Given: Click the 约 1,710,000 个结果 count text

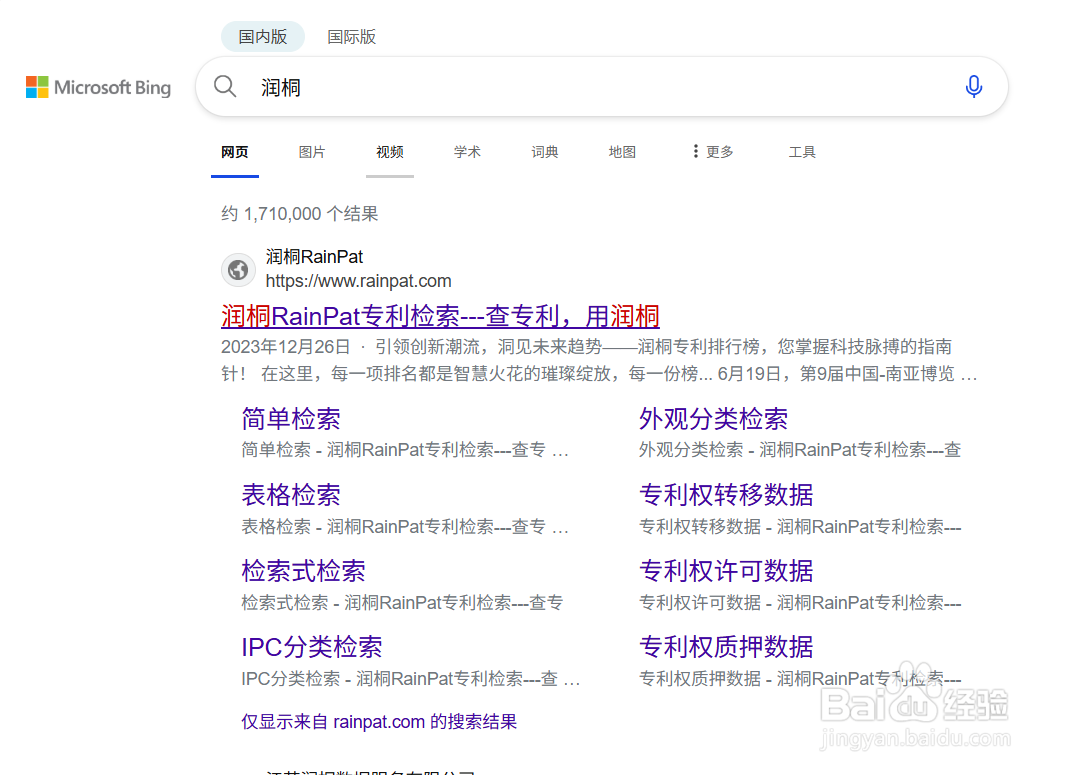Looking at the screenshot, I should (299, 214).
